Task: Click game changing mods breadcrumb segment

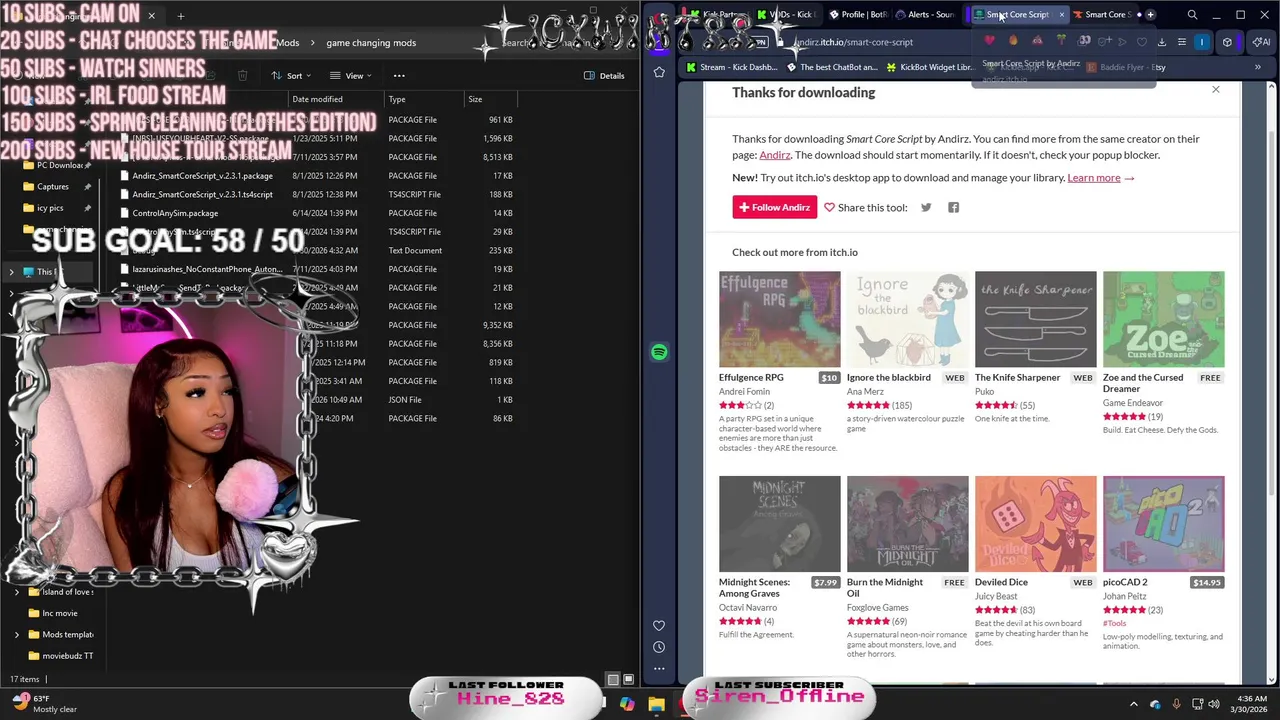Action: point(371,43)
